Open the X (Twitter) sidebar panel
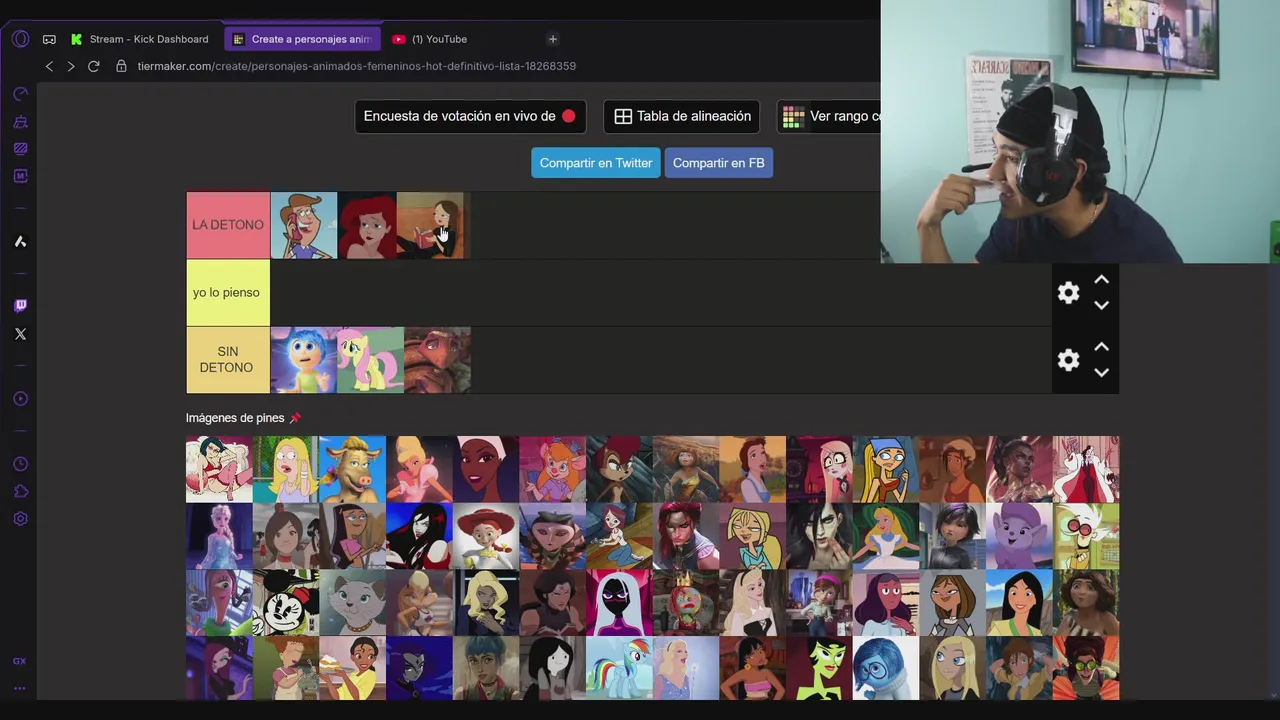 (x=20, y=334)
